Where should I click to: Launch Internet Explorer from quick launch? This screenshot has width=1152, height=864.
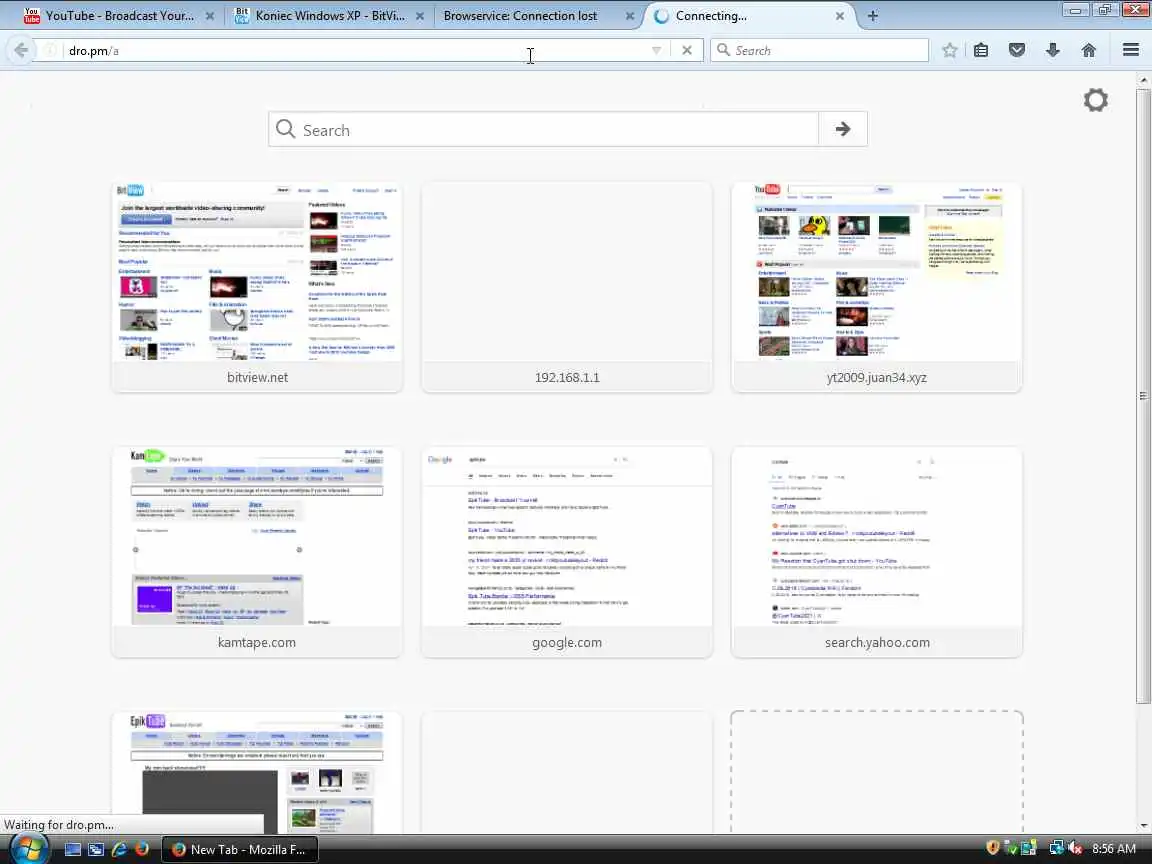118,849
